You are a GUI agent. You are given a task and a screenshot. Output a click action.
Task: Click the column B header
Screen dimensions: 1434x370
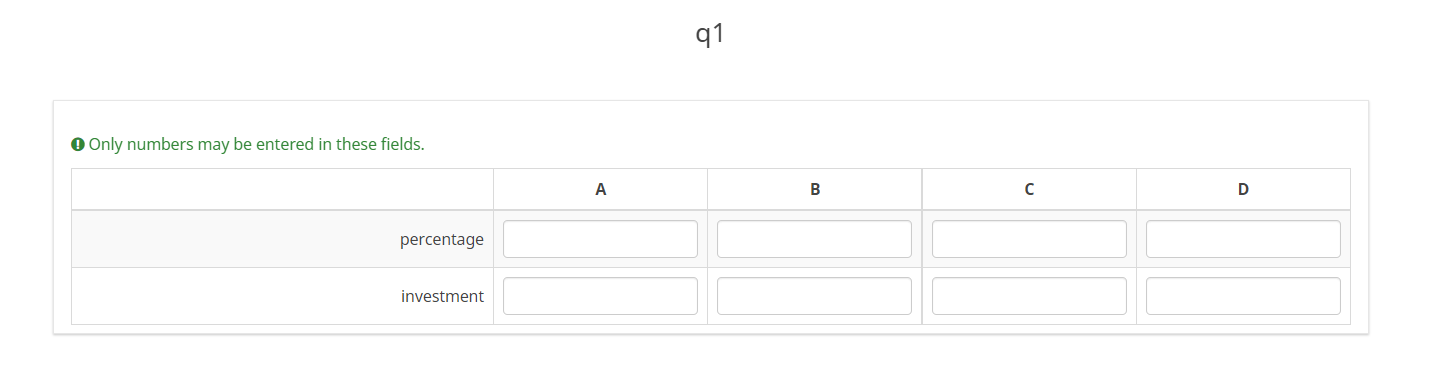pyautogui.click(x=815, y=189)
